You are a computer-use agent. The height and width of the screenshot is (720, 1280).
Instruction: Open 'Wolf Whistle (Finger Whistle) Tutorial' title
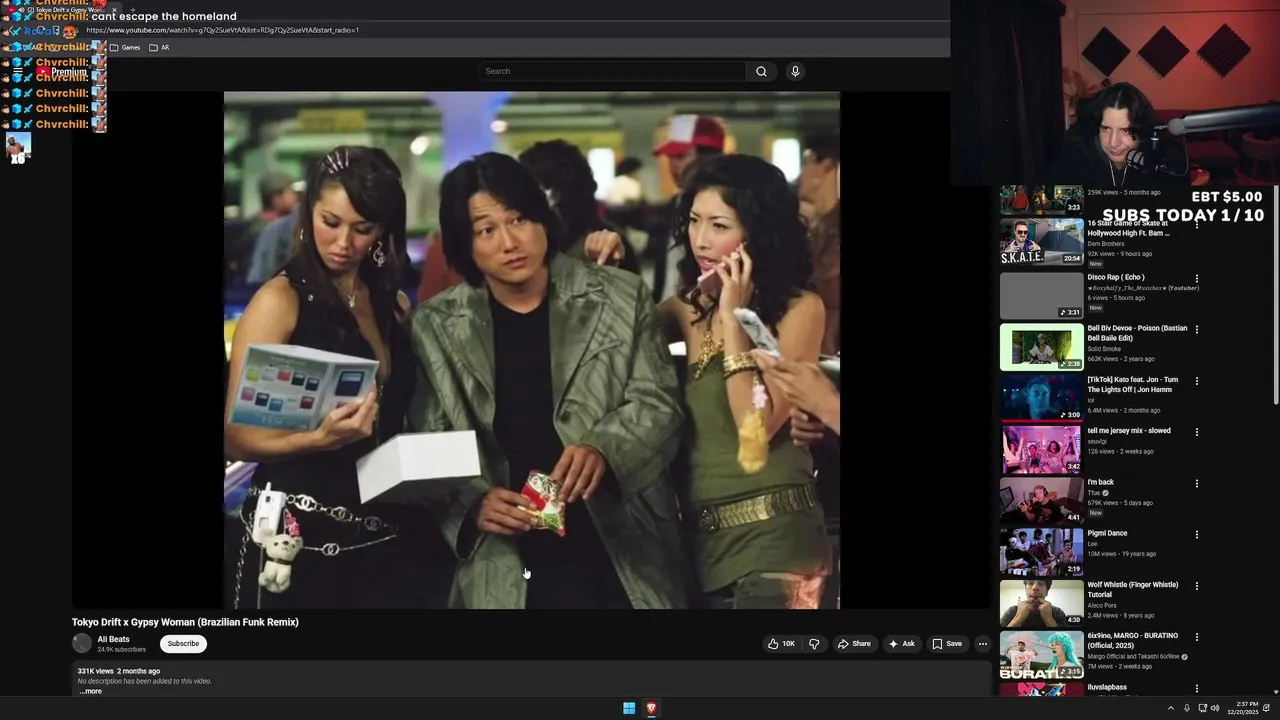pos(1133,589)
